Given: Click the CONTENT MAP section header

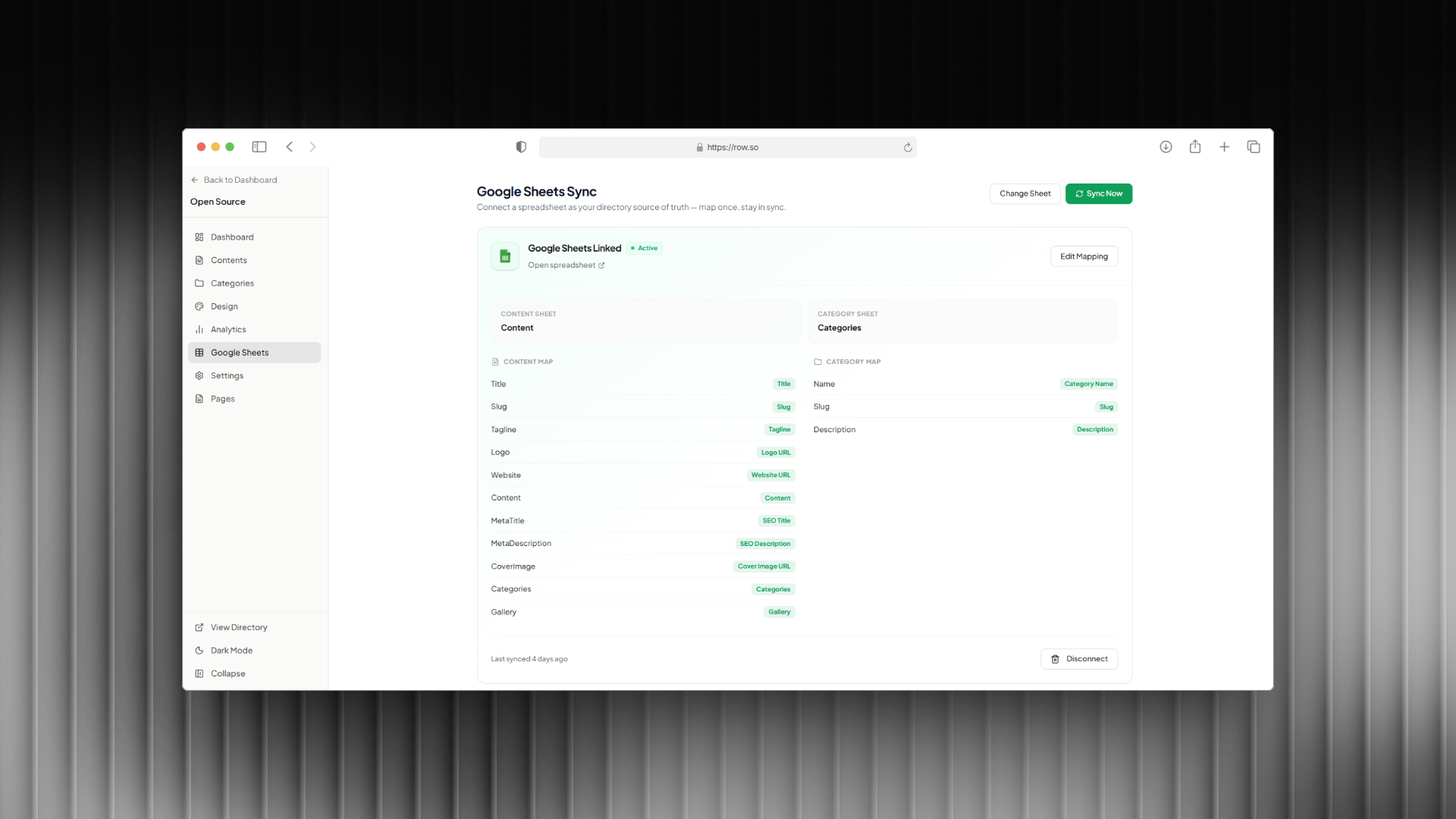Looking at the screenshot, I should coord(522,362).
